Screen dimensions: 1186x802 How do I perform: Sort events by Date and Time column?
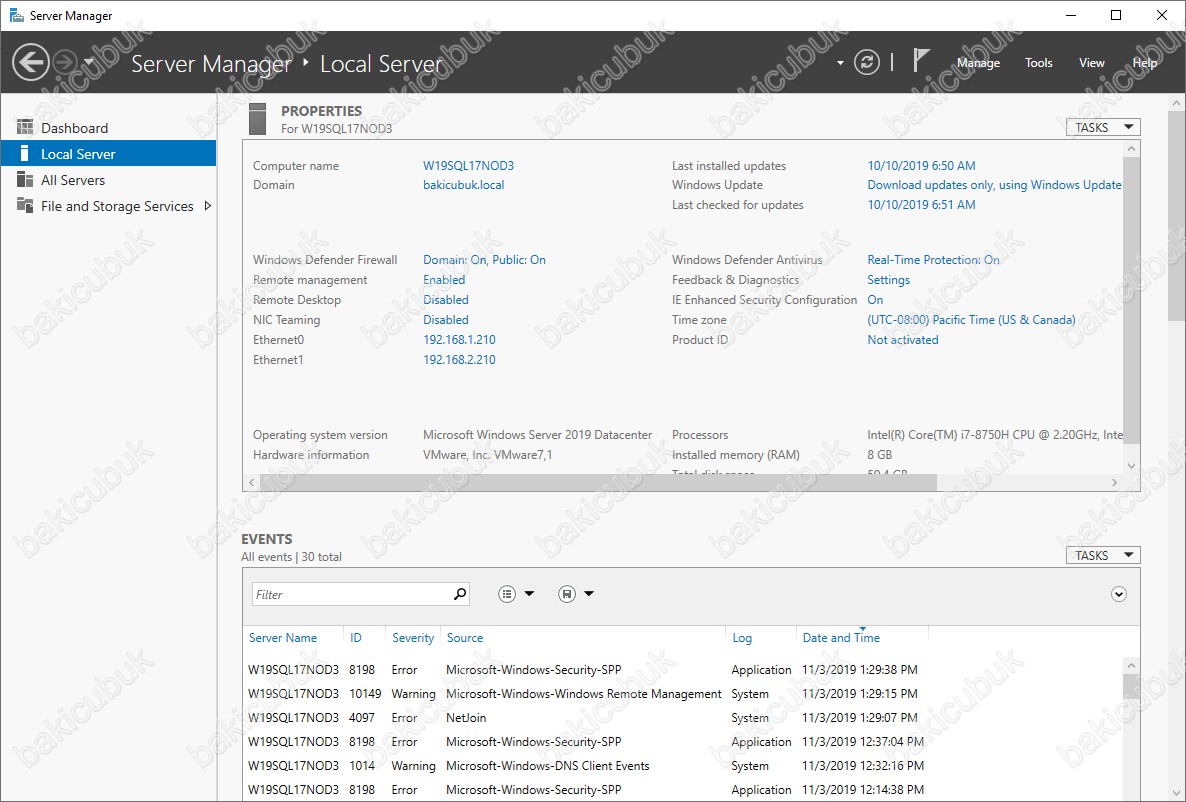click(841, 638)
